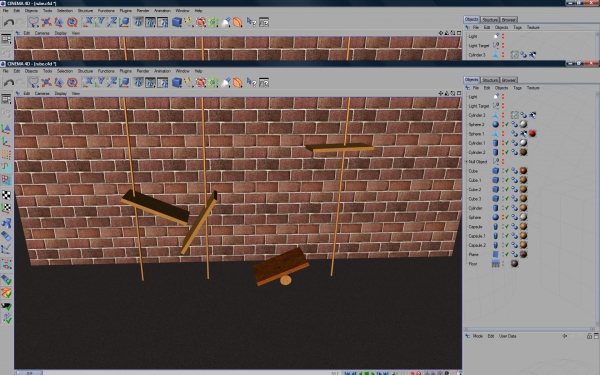Open Texture menu in front Objects manager
Viewport: 600px width, 375px height.
(x=533, y=88)
